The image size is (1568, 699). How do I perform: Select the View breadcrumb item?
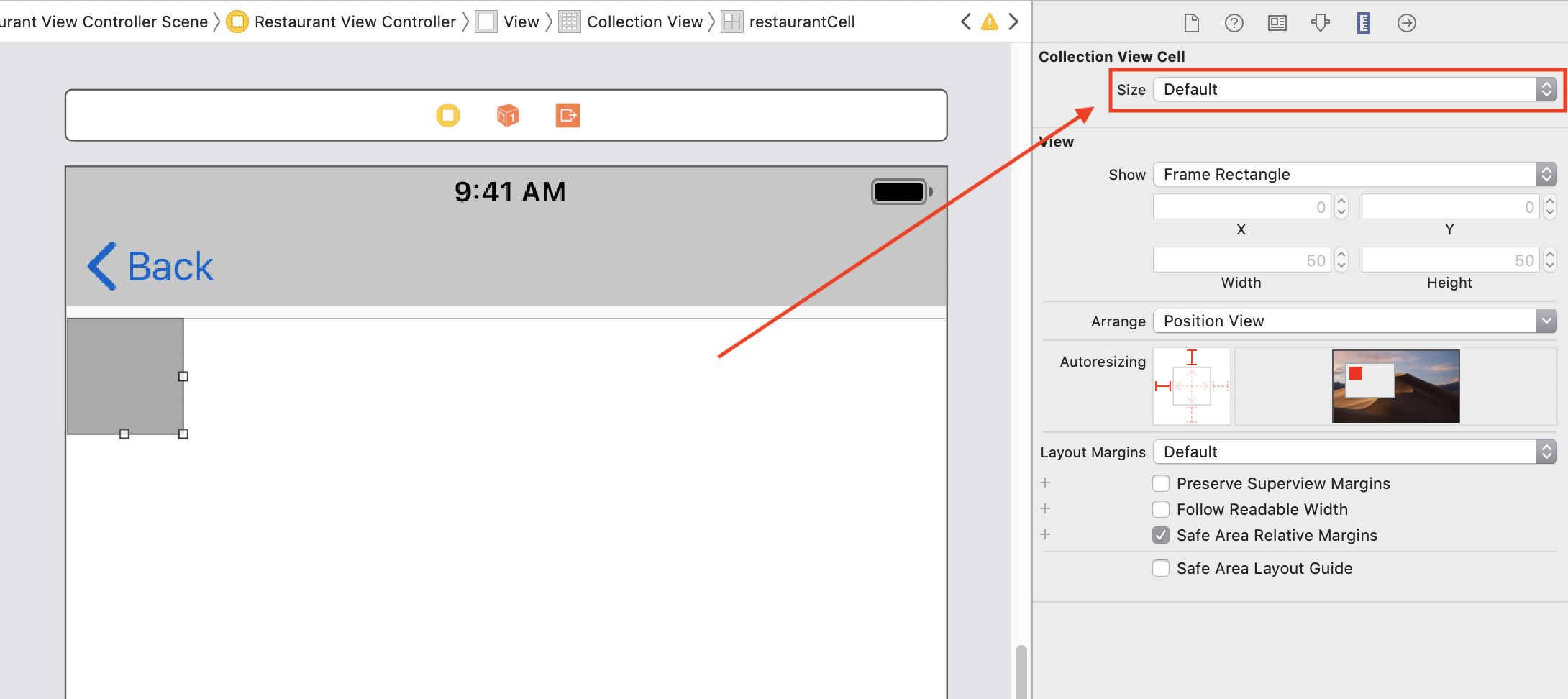(x=521, y=22)
